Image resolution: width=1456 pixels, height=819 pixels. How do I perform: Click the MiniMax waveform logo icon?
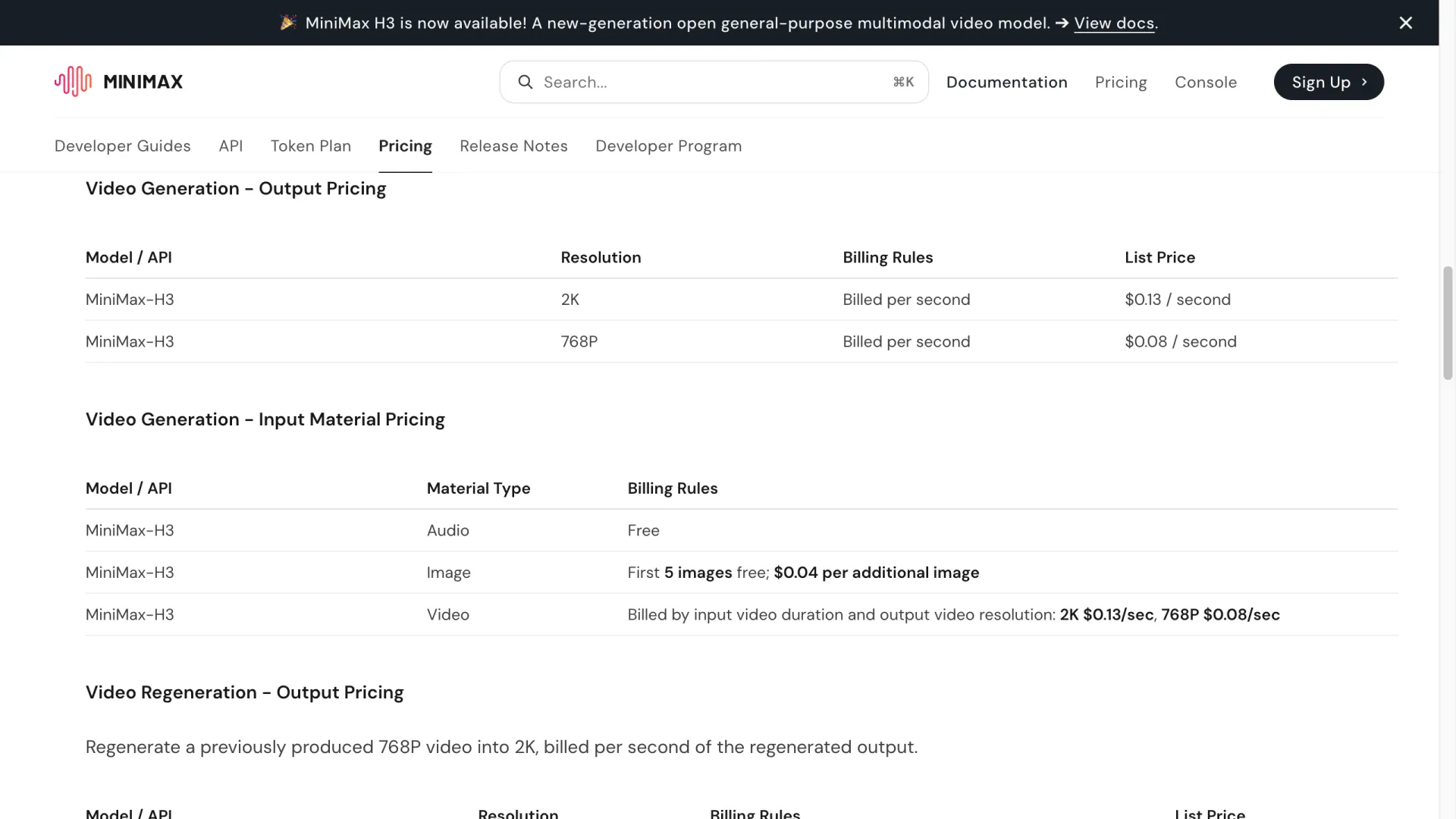pos(73,81)
